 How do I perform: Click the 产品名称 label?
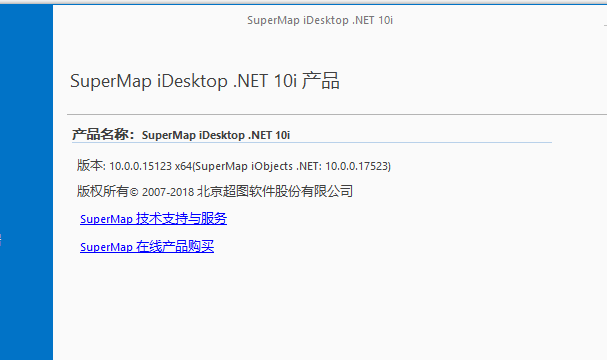tap(103, 135)
